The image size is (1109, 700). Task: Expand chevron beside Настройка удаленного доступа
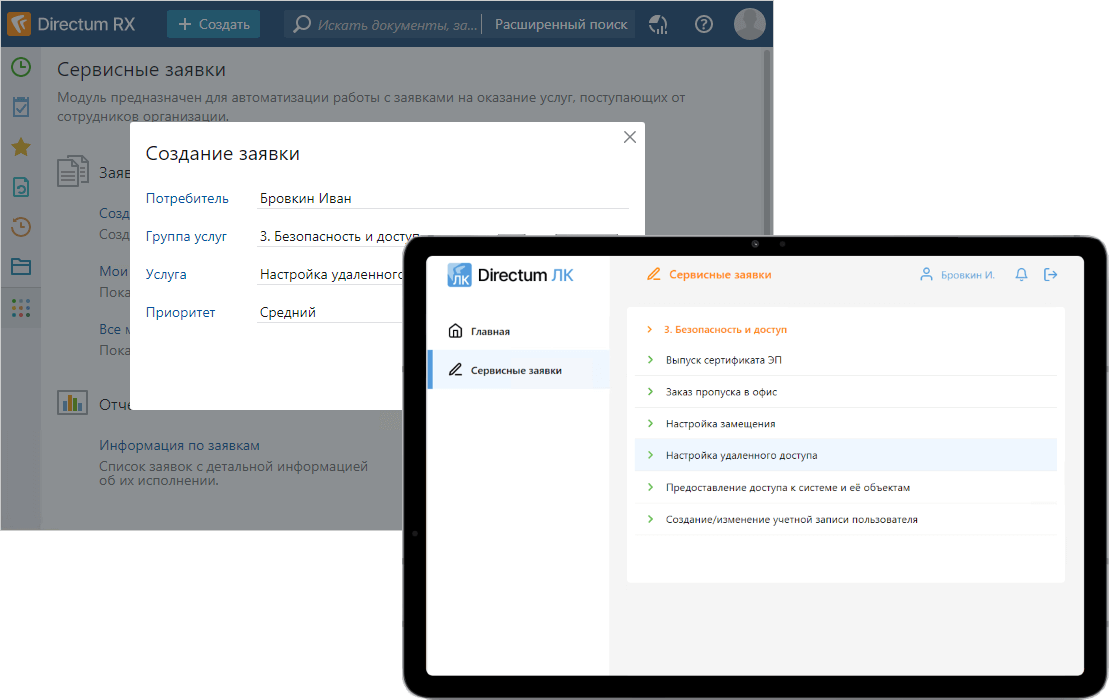click(x=650, y=455)
